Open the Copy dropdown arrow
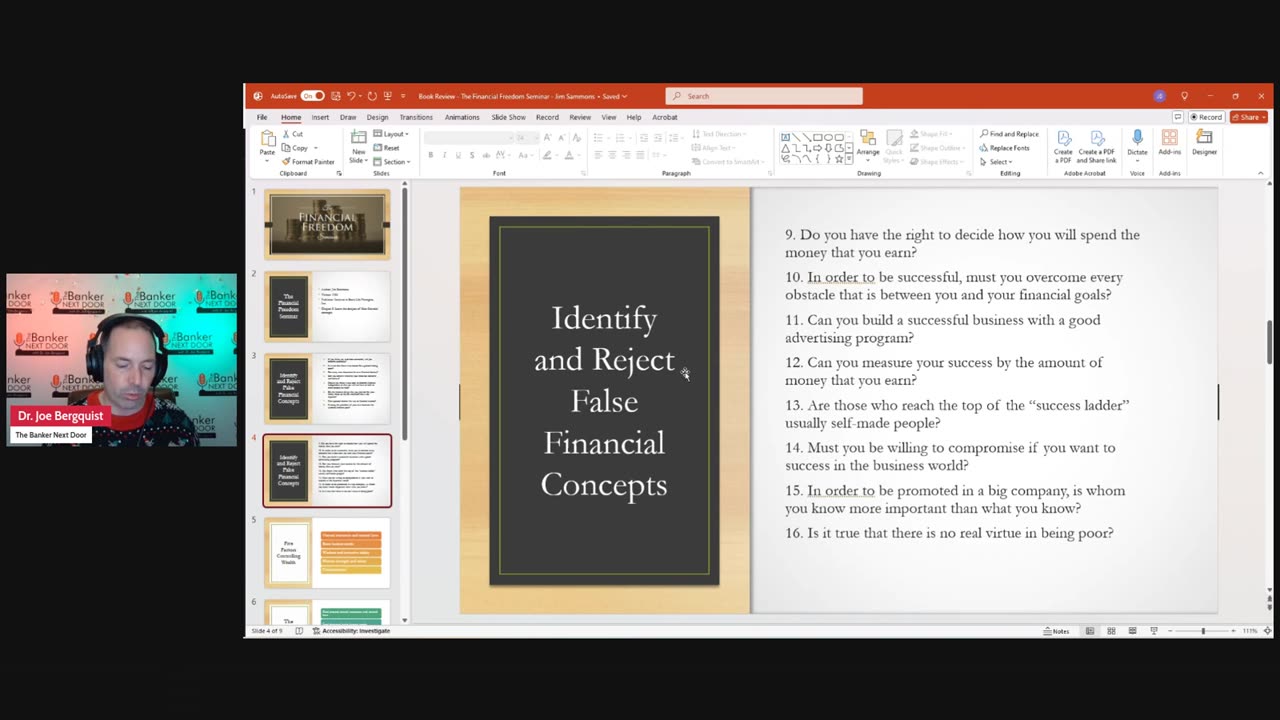 coord(315,148)
